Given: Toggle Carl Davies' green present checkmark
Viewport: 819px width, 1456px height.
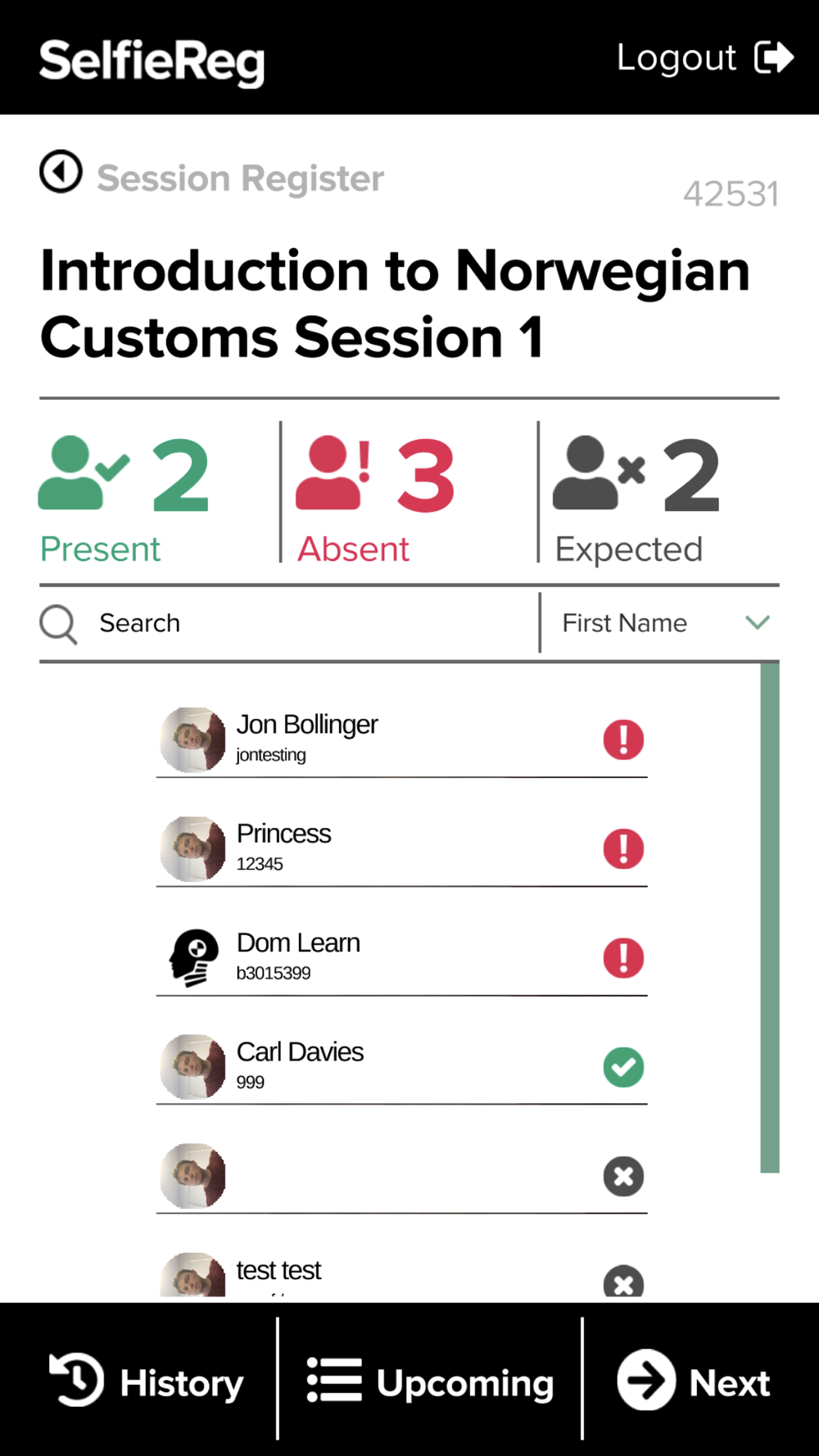Looking at the screenshot, I should pos(623,1067).
